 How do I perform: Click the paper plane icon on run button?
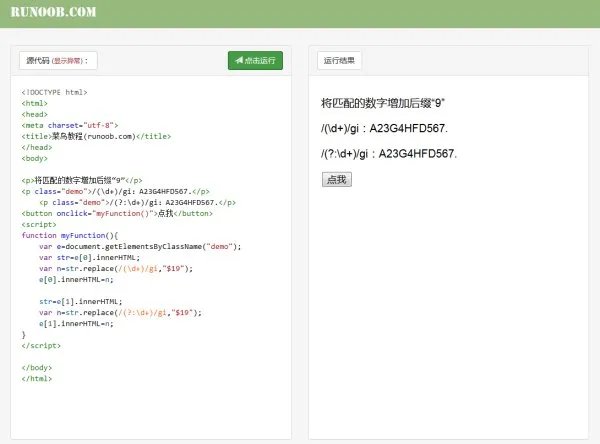coord(239,60)
